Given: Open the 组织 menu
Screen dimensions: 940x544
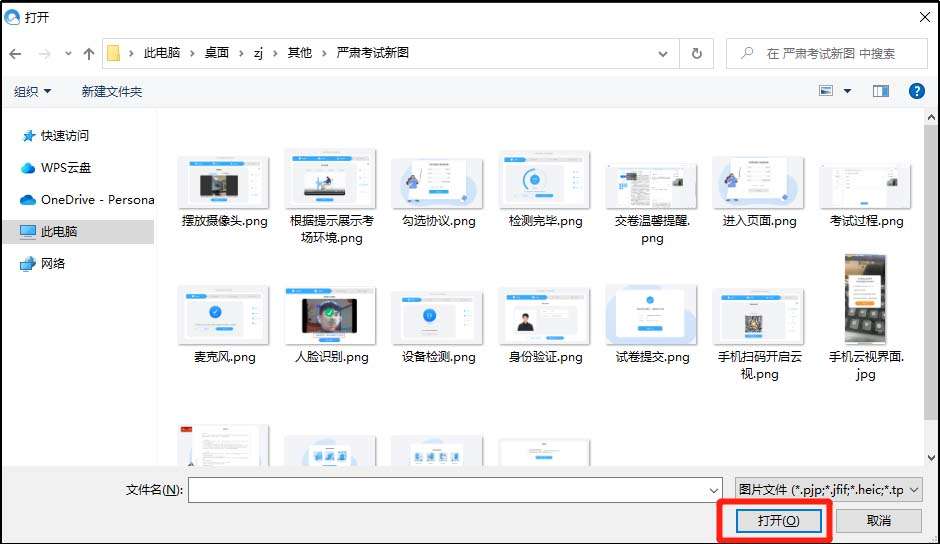Looking at the screenshot, I should pos(32,92).
